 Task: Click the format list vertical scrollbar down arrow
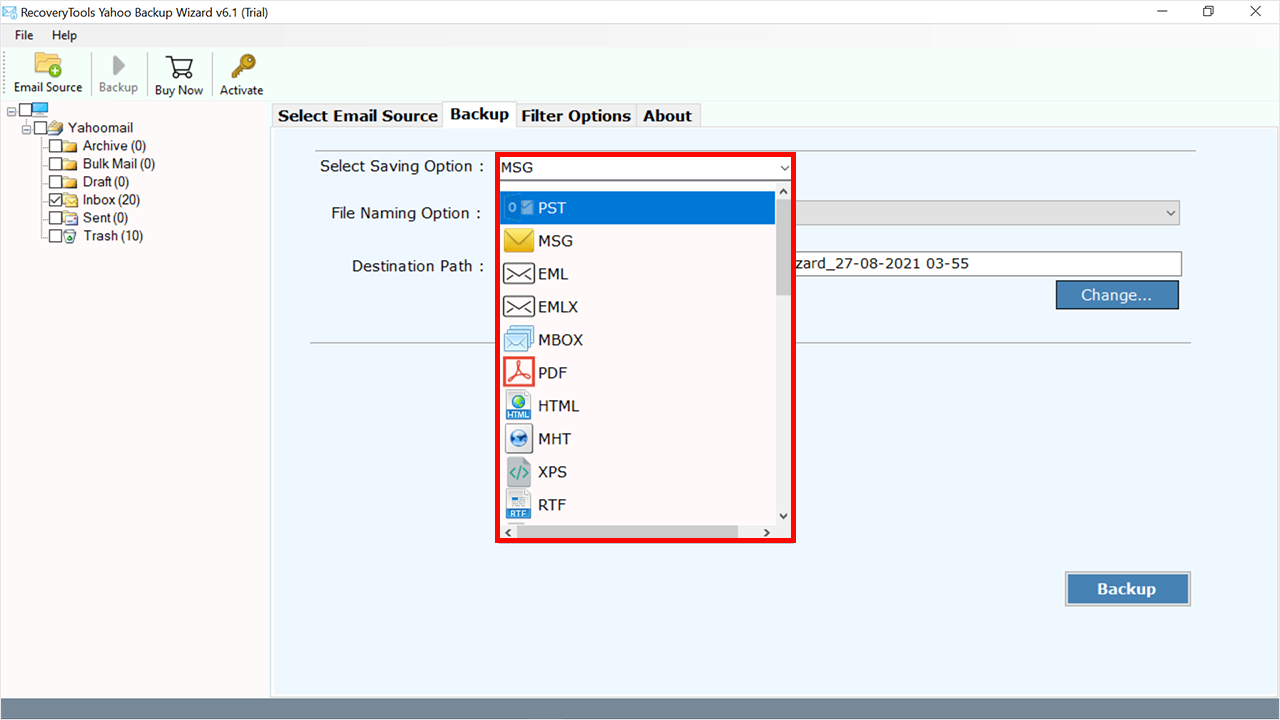pyautogui.click(x=783, y=516)
